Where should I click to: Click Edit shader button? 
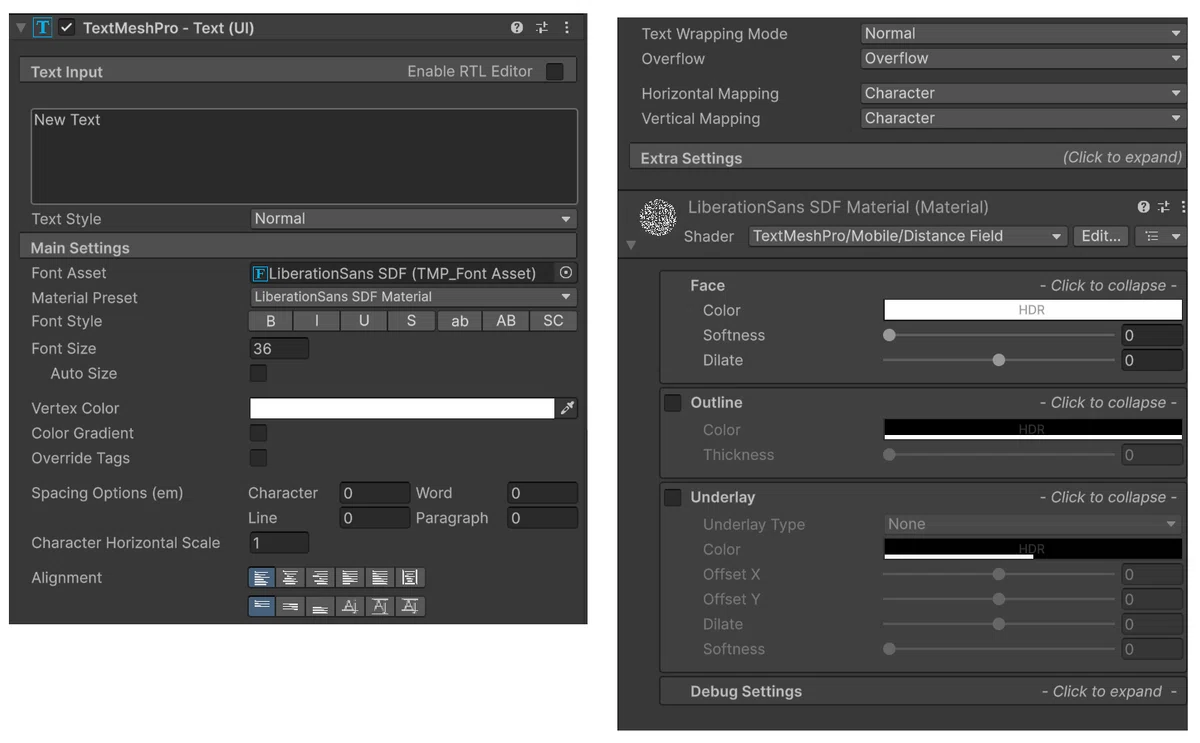tap(1101, 236)
